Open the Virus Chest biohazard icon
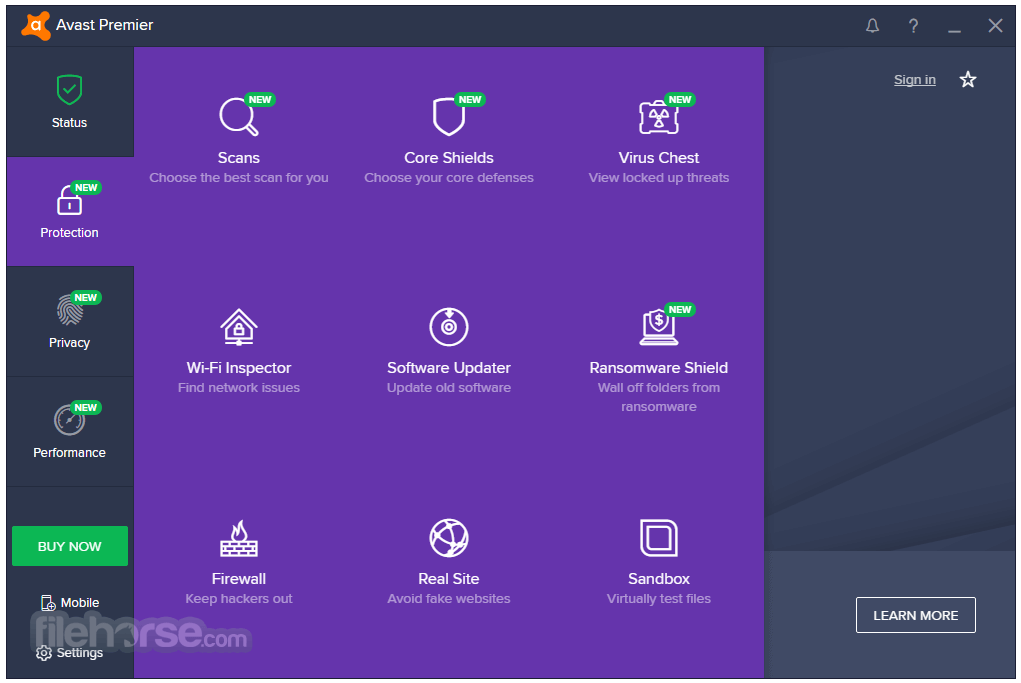Image resolution: width=1021 pixels, height=683 pixels. point(658,118)
